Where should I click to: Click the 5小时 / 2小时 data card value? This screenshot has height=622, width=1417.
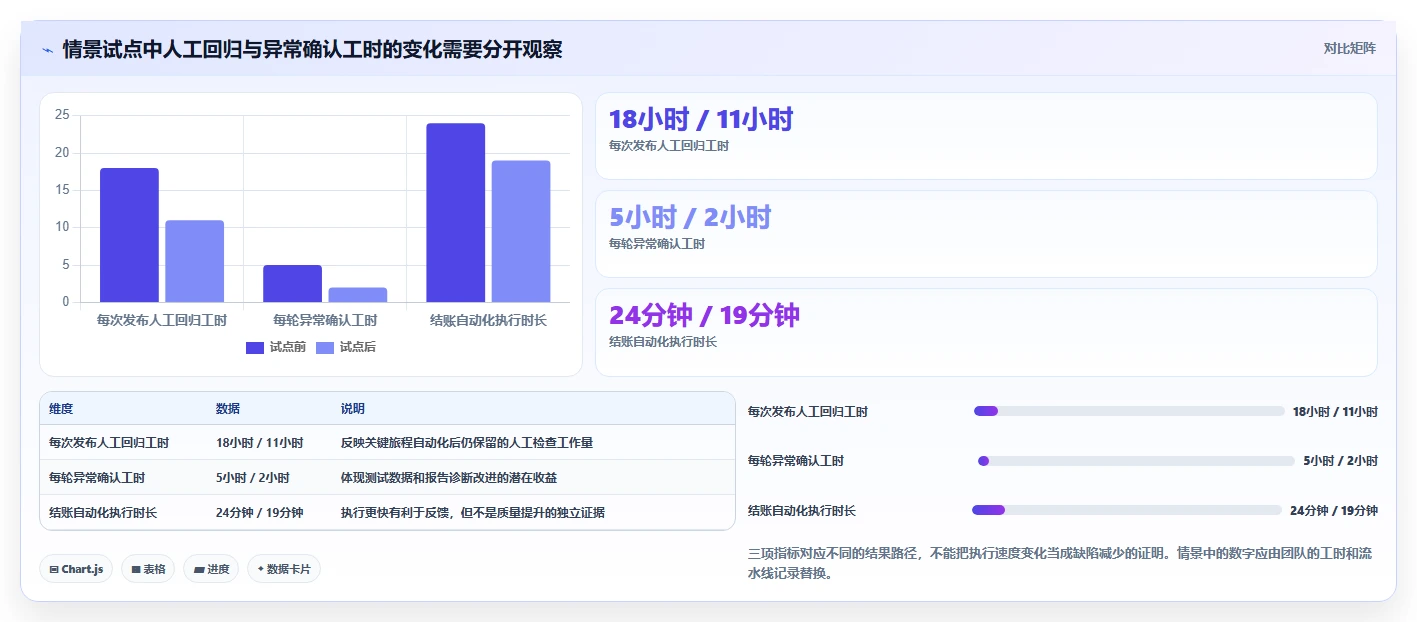690,218
